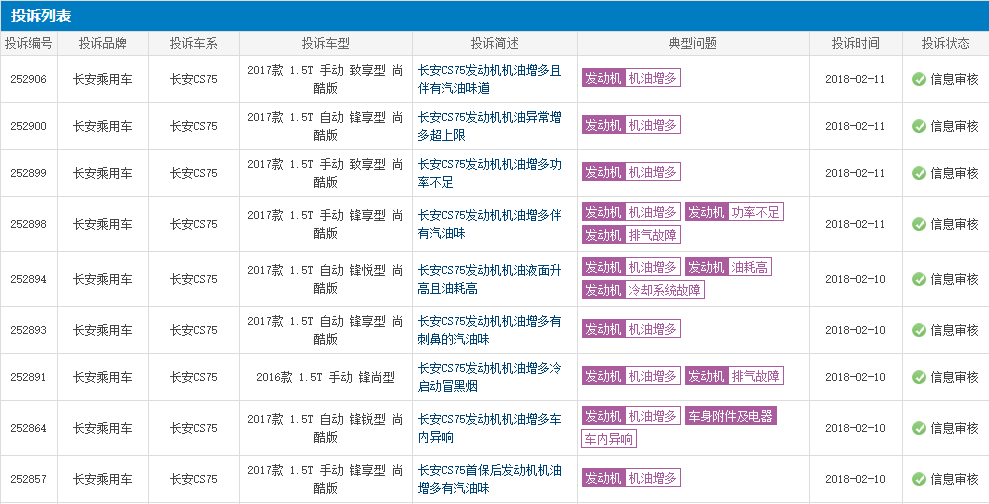Click the green check icon for complaint 252898
The height and width of the screenshot is (504, 989).
pyautogui.click(x=918, y=224)
